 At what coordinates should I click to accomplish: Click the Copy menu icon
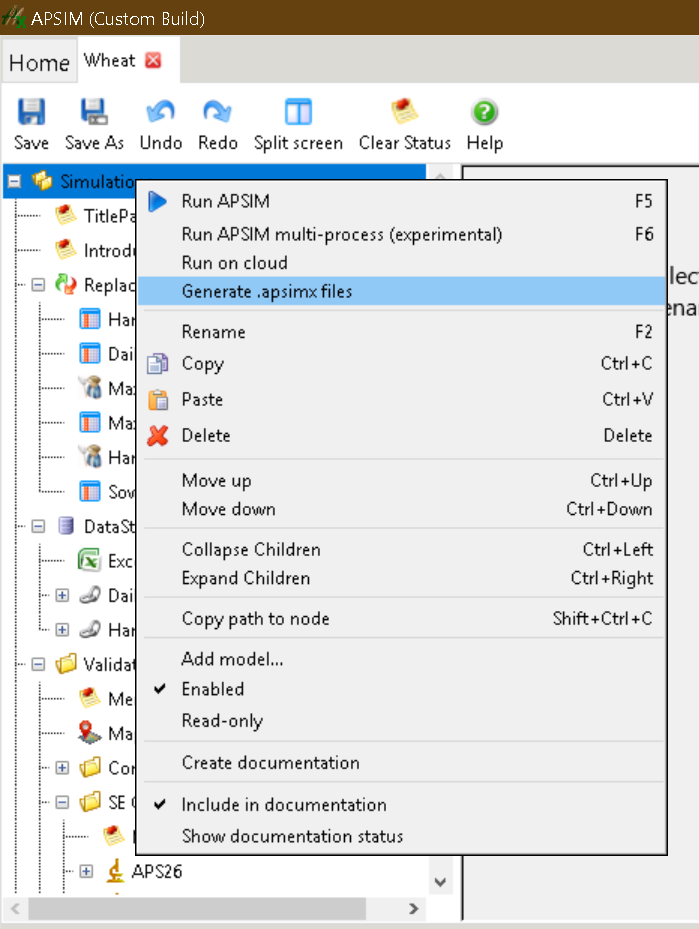(158, 363)
